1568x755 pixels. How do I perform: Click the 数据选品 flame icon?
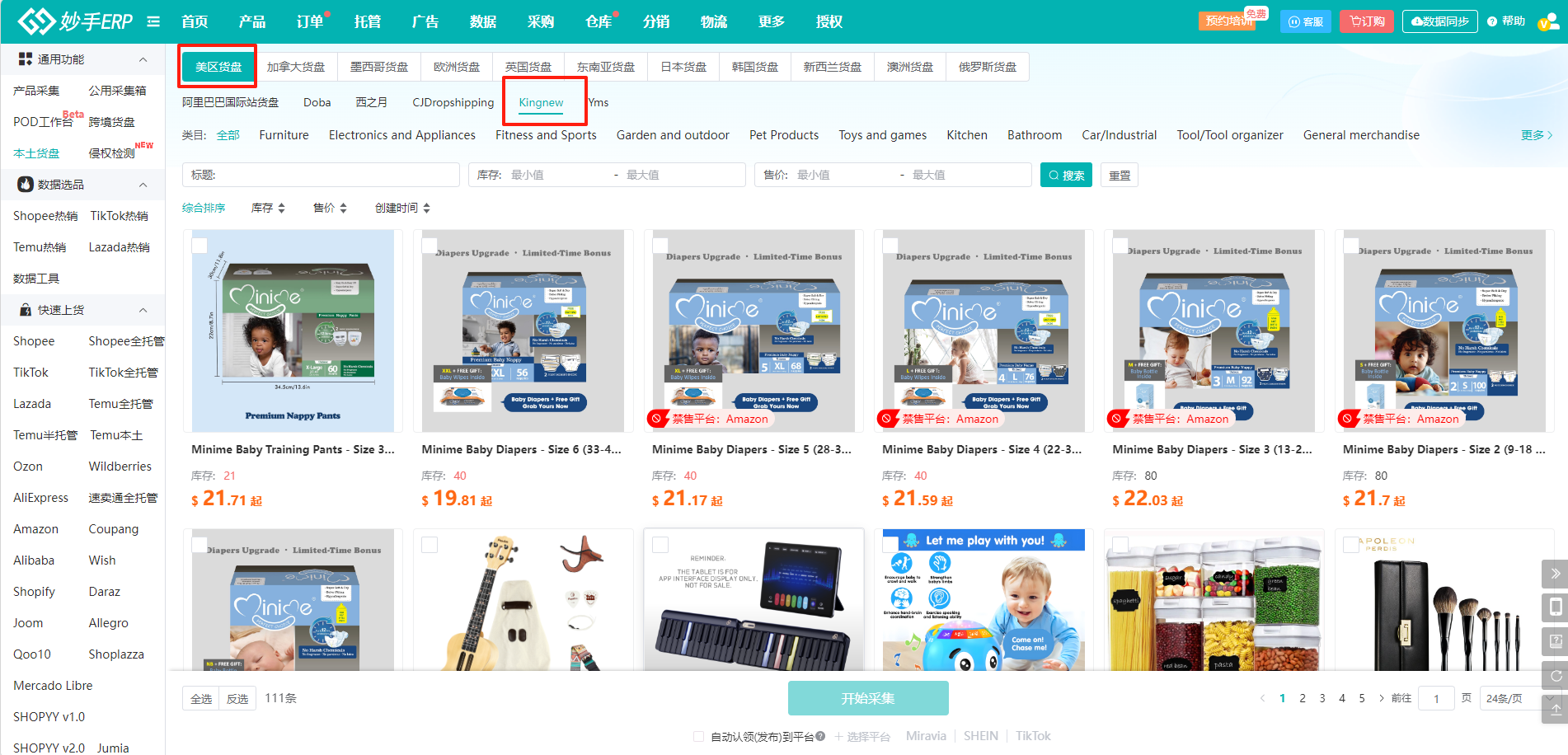click(x=26, y=185)
